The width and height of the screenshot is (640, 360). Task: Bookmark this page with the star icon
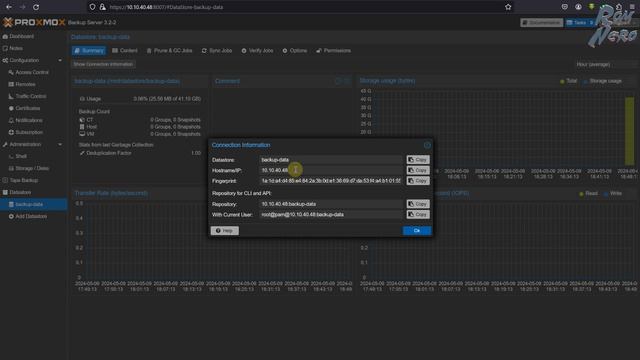pyautogui.click(x=508, y=7)
